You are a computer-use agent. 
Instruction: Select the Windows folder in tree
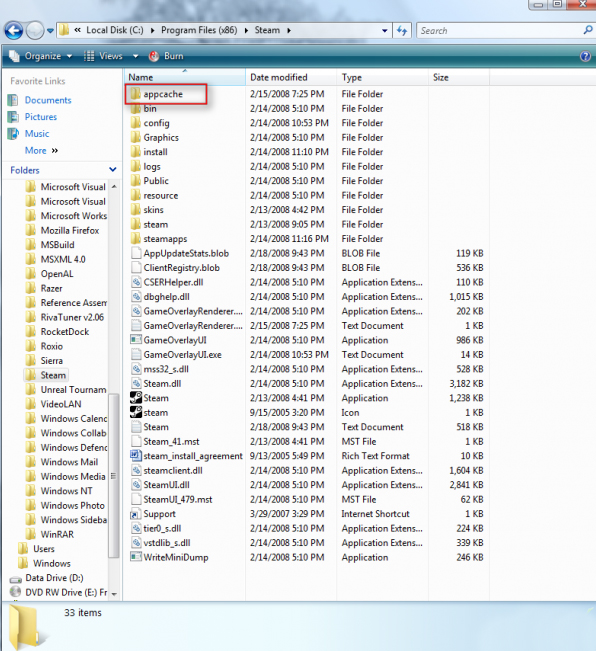[x=44, y=563]
